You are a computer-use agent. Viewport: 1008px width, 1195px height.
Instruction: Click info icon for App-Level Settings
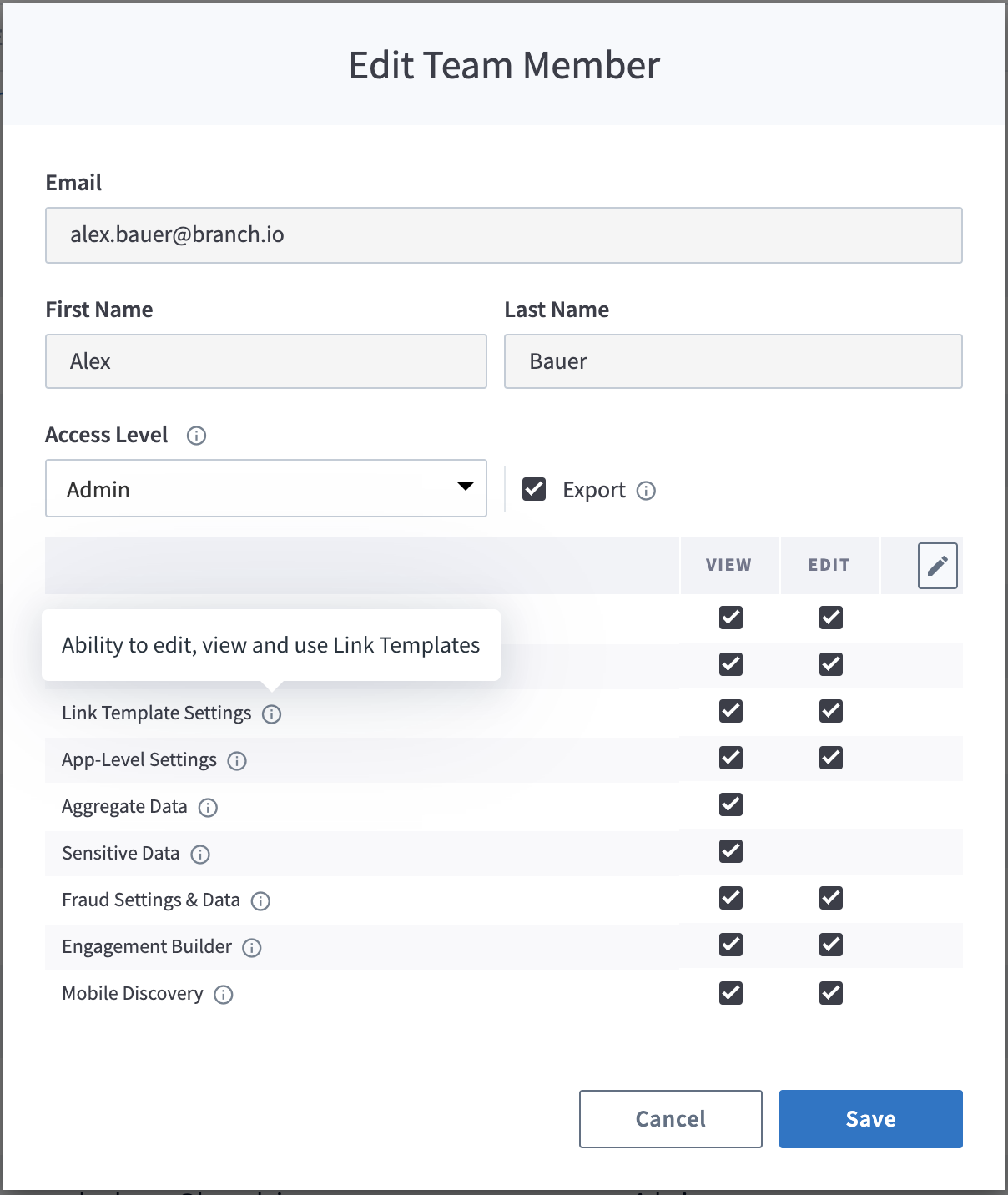coord(237,761)
